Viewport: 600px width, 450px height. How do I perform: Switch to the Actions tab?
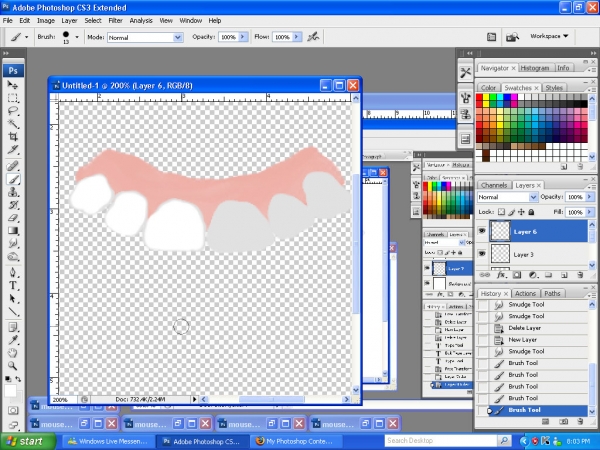(x=525, y=293)
